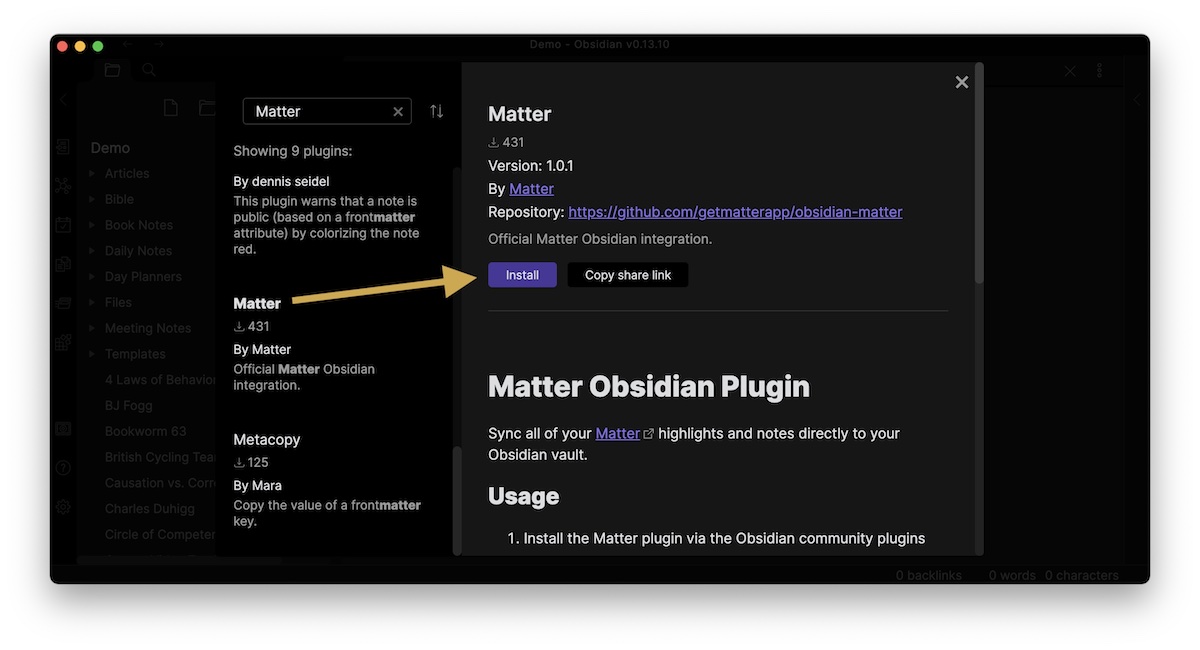Click the forward navigation arrow in title bar
This screenshot has height=650, width=1200.
(158, 45)
